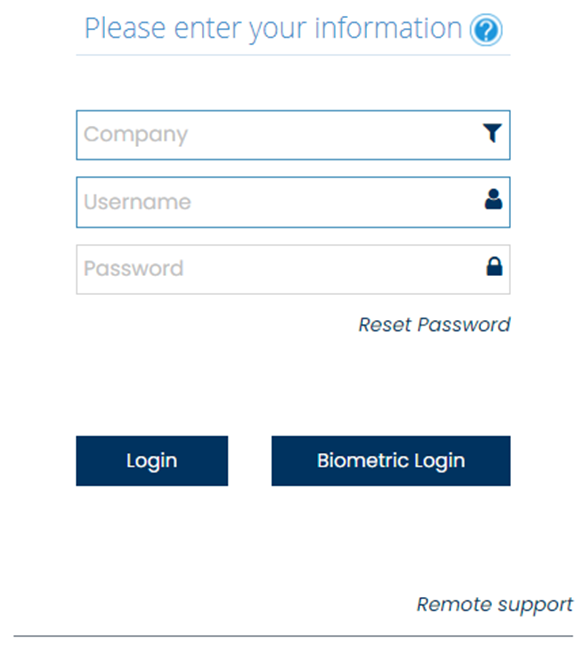Open the Remote support link

(x=494, y=605)
